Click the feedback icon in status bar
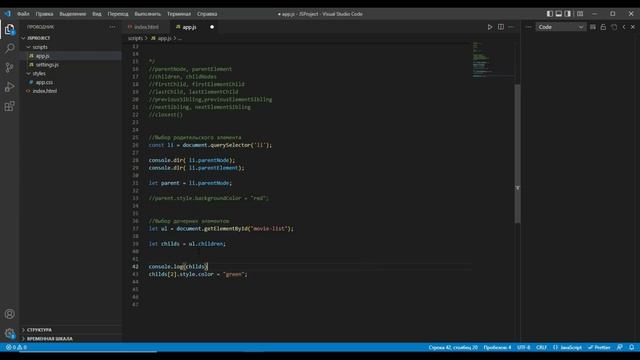 (x=620, y=347)
